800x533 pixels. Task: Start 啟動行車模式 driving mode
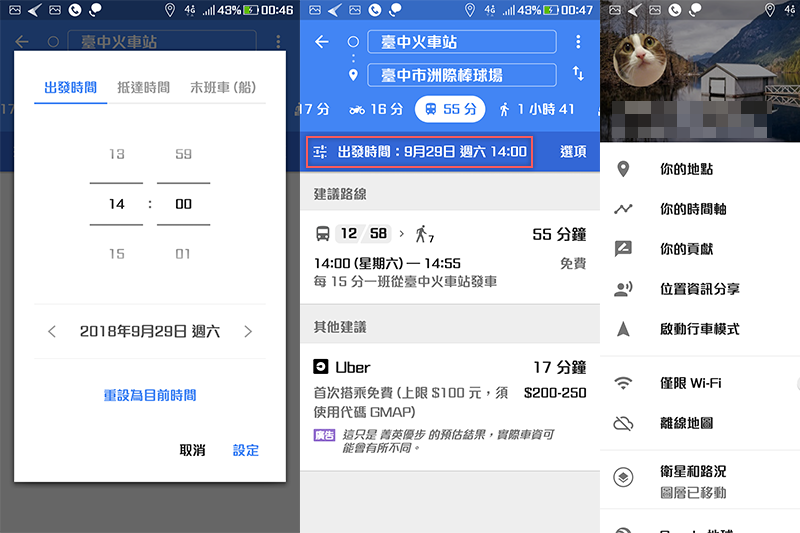point(700,329)
